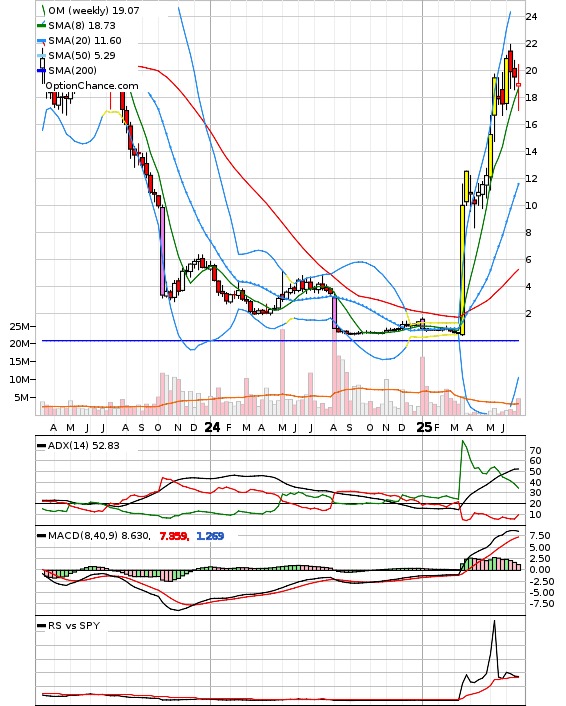The width and height of the screenshot is (566, 706).
Task: Click the dark blue SMA(200) legend marker
Action: [41, 70]
